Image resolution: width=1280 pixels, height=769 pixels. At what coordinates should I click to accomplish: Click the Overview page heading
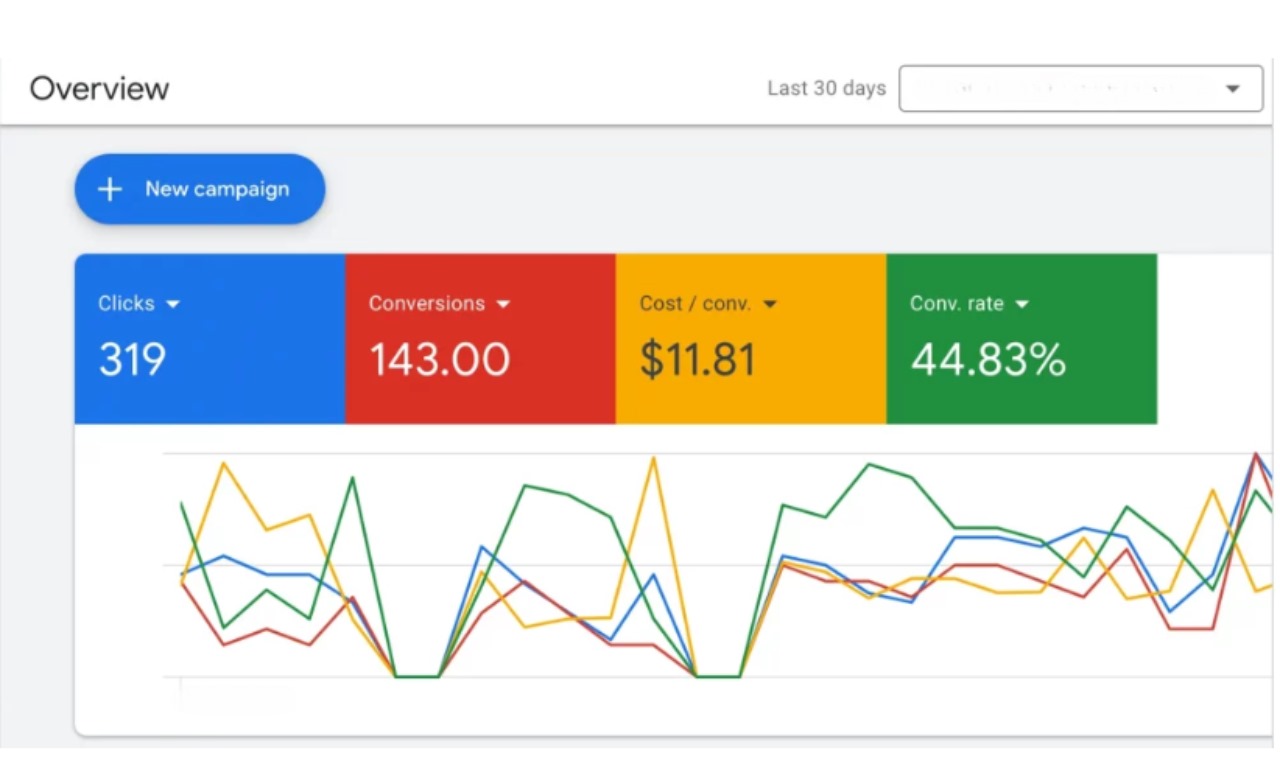(99, 88)
